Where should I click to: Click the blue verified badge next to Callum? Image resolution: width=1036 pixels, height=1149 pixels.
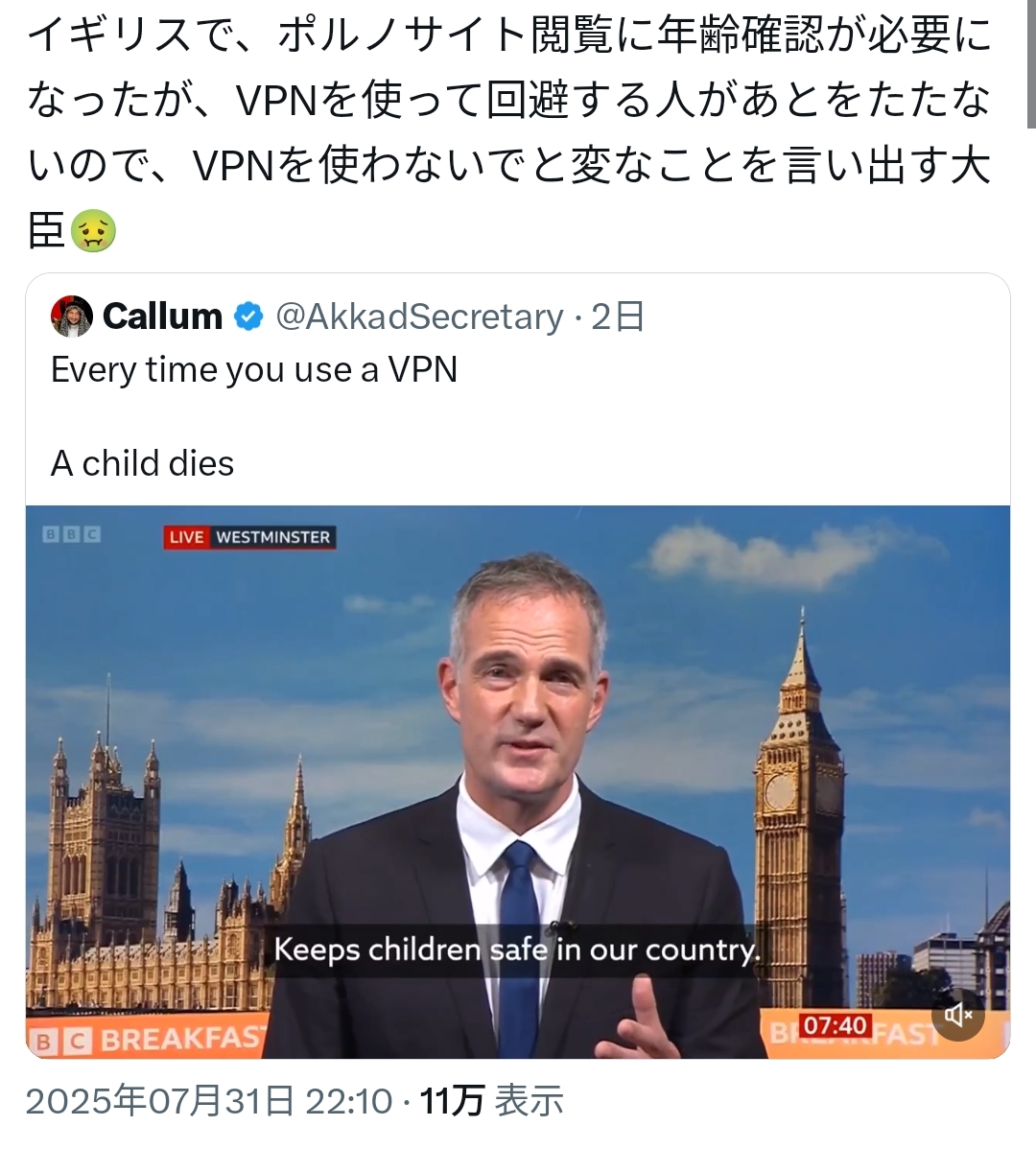[x=248, y=317]
